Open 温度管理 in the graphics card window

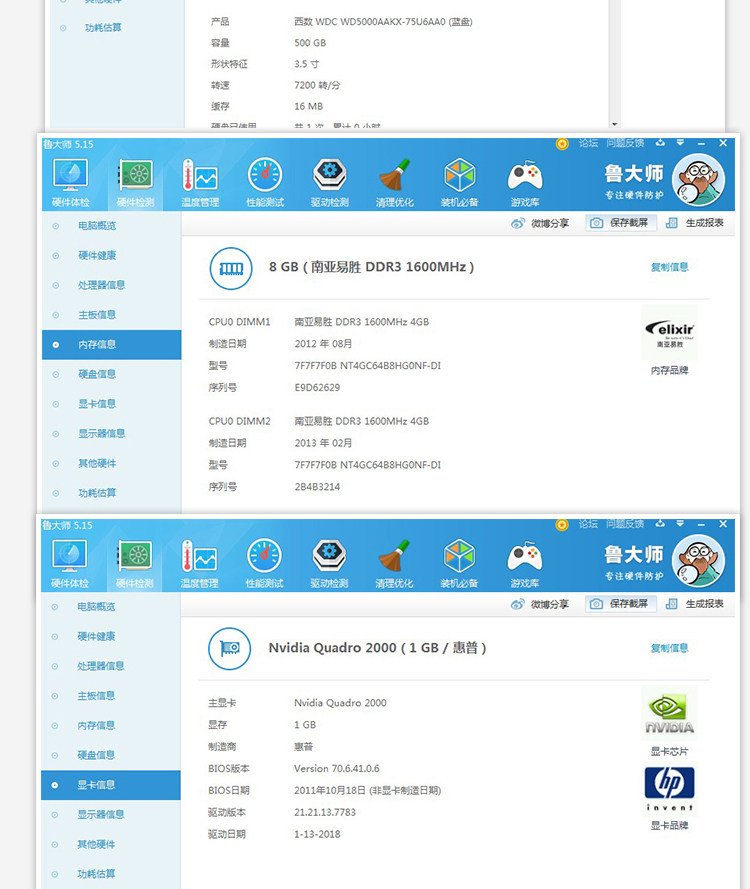tap(200, 564)
